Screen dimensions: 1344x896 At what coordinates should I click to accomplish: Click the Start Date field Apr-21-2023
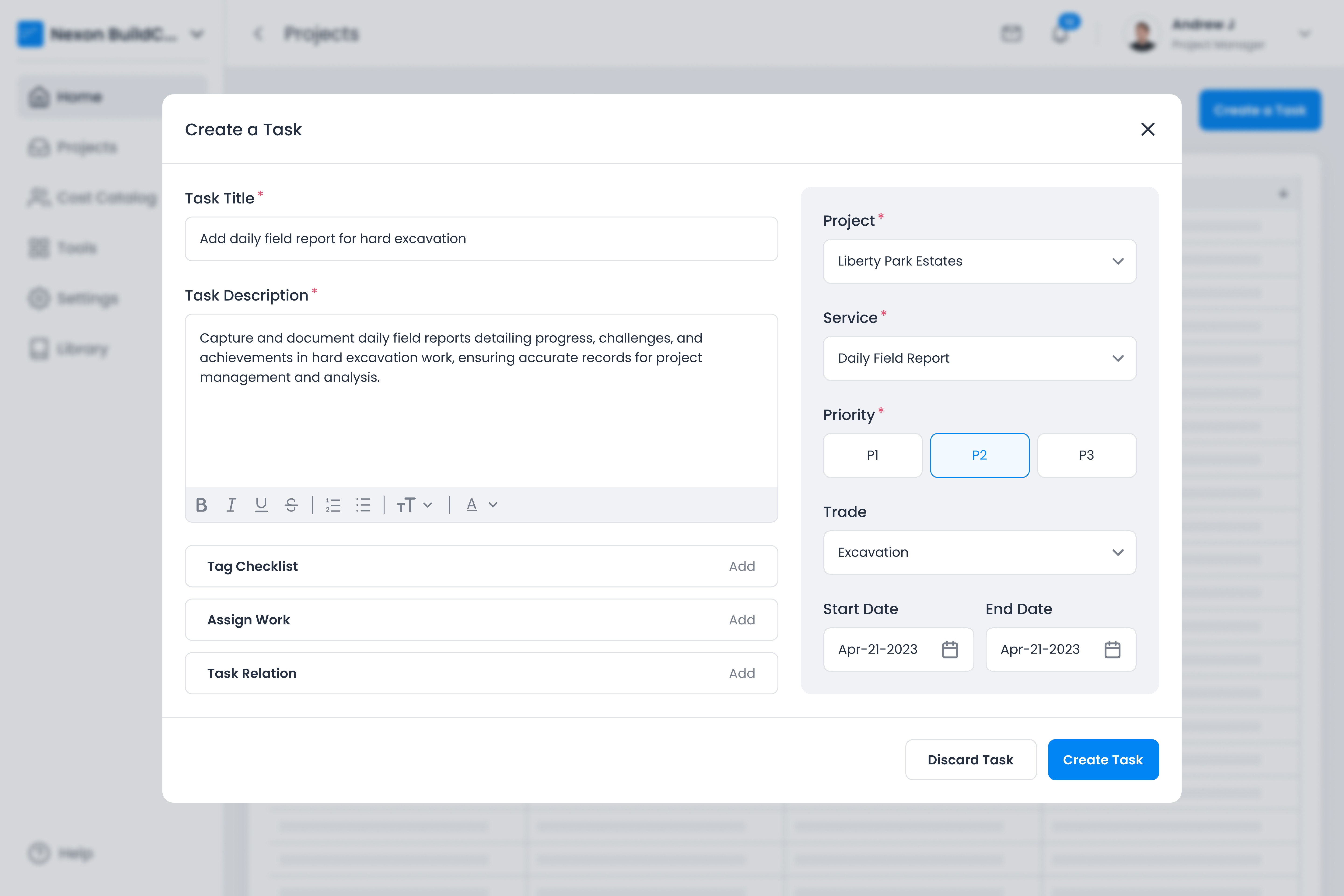coord(898,650)
